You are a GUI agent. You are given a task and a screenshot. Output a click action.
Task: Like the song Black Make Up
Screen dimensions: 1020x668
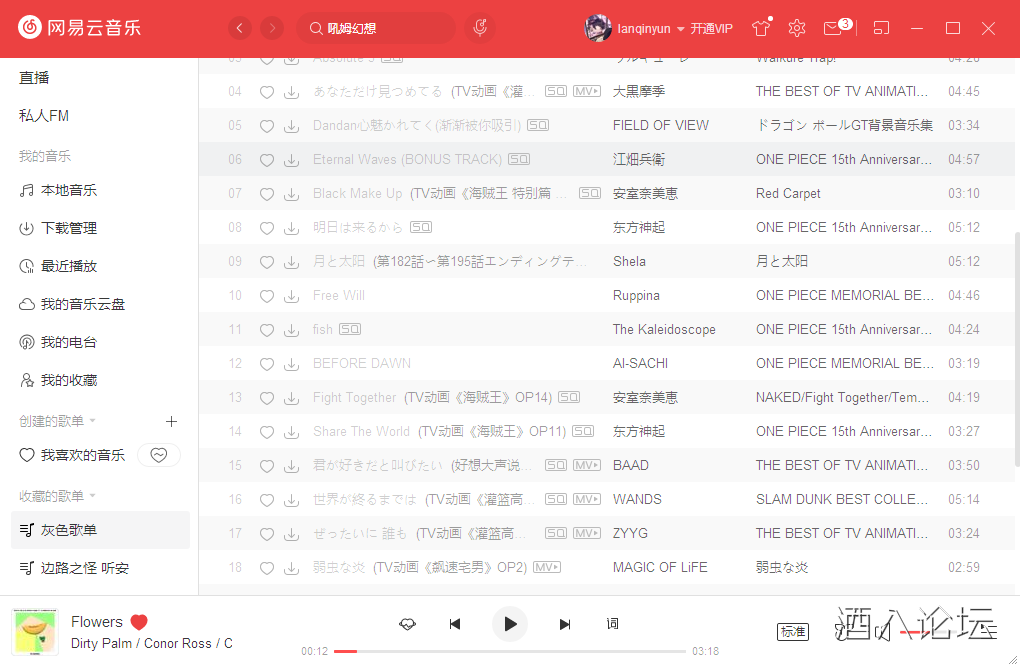coord(267,193)
